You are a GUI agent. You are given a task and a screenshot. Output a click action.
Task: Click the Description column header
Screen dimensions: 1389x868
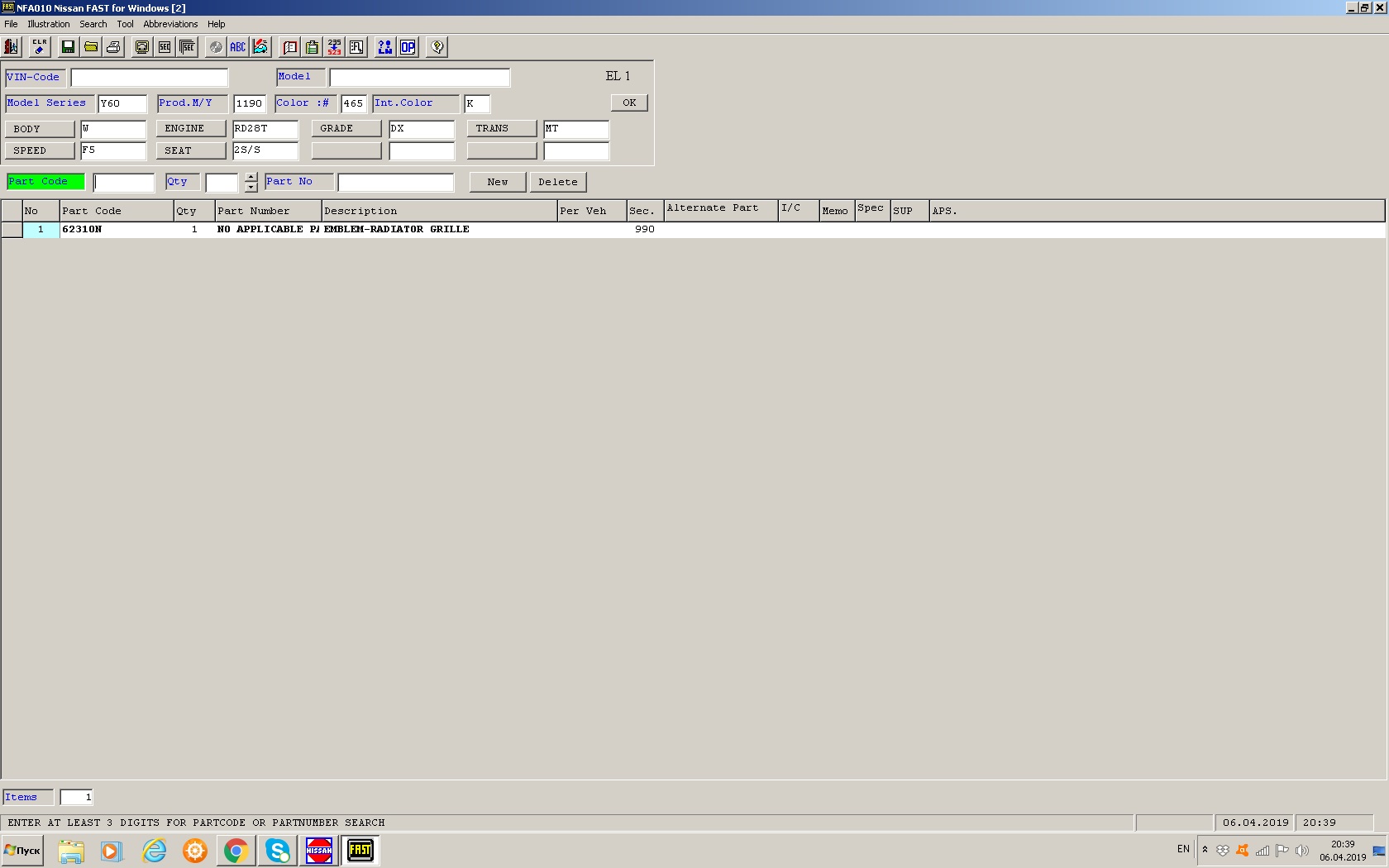click(440, 211)
